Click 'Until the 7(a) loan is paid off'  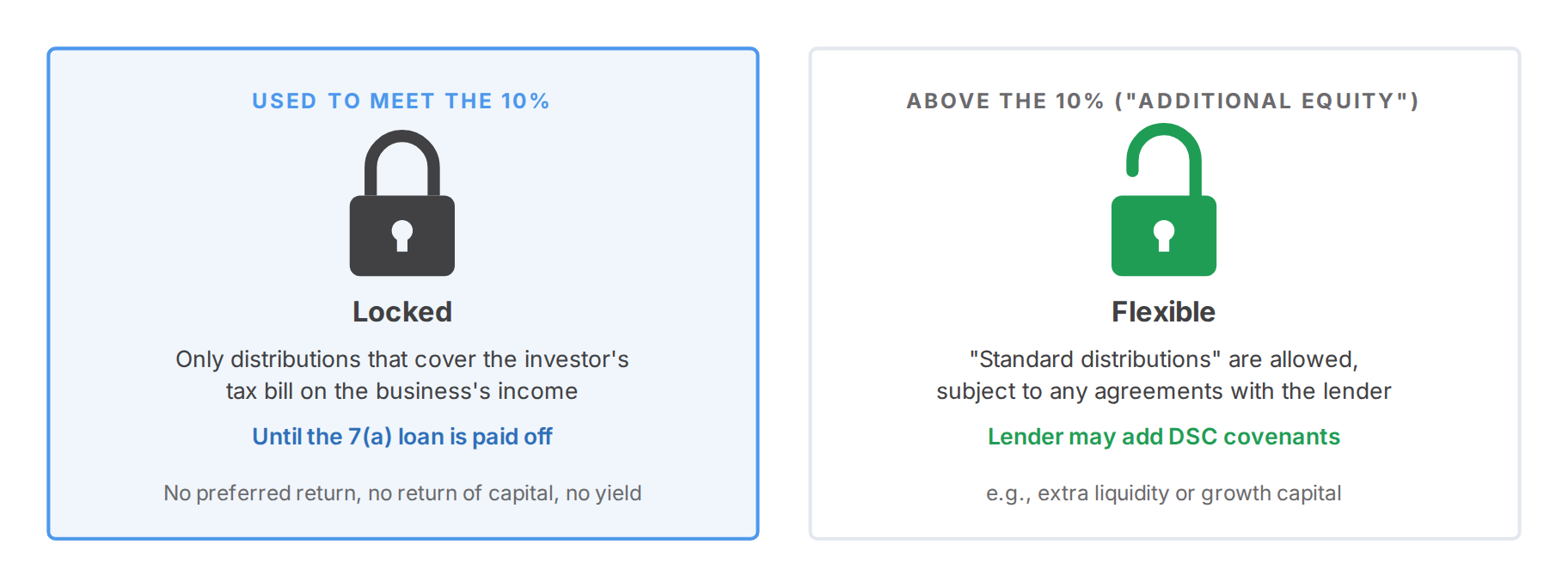coord(401,437)
